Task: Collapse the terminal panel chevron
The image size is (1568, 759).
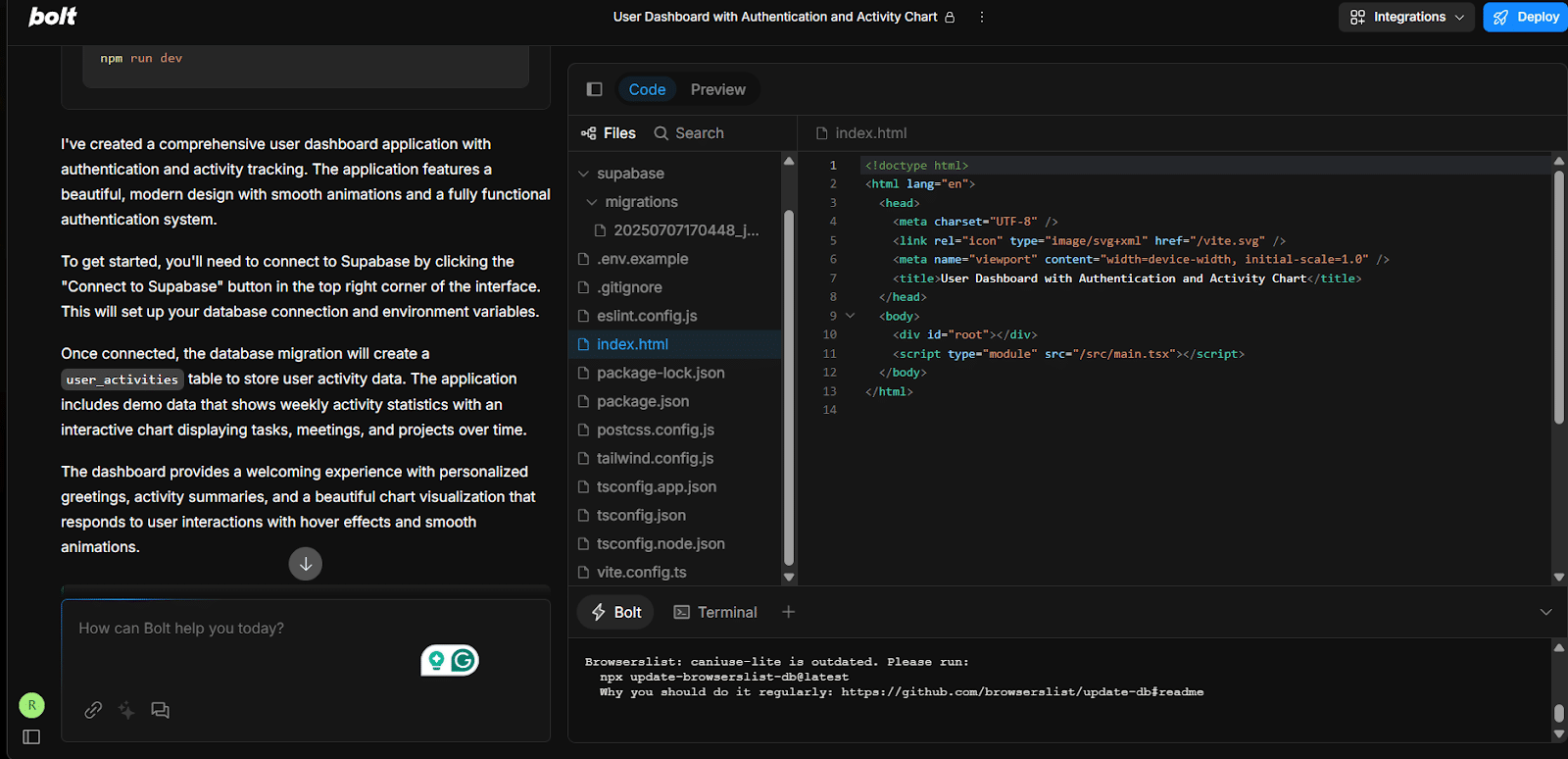Action: click(x=1545, y=612)
